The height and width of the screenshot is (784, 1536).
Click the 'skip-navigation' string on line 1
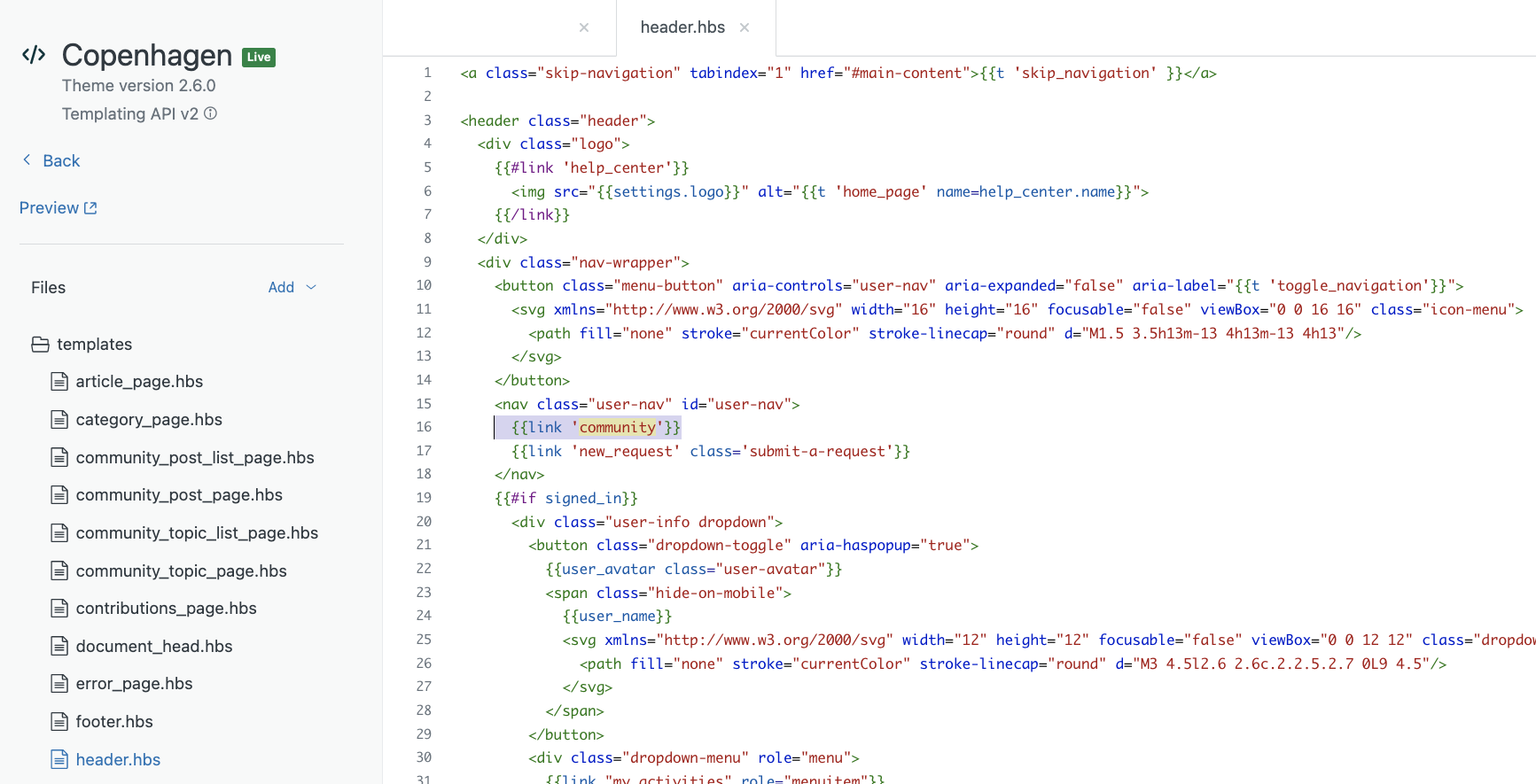[x=609, y=74]
